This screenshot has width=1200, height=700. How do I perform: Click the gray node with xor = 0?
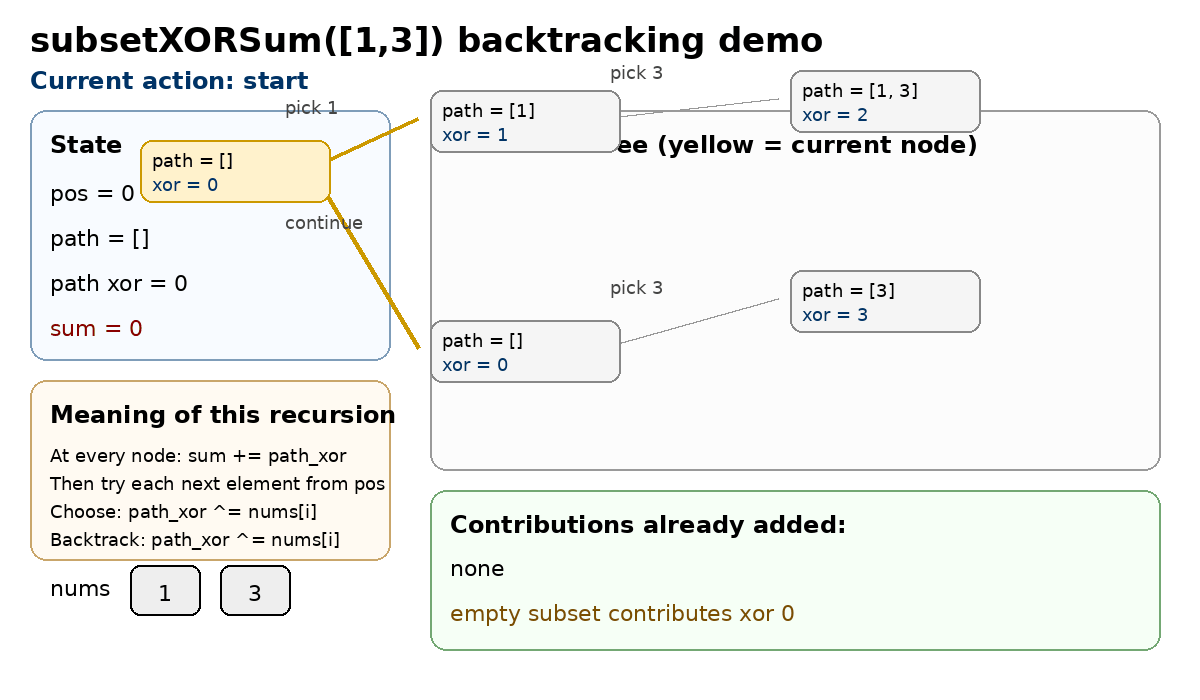(x=525, y=351)
